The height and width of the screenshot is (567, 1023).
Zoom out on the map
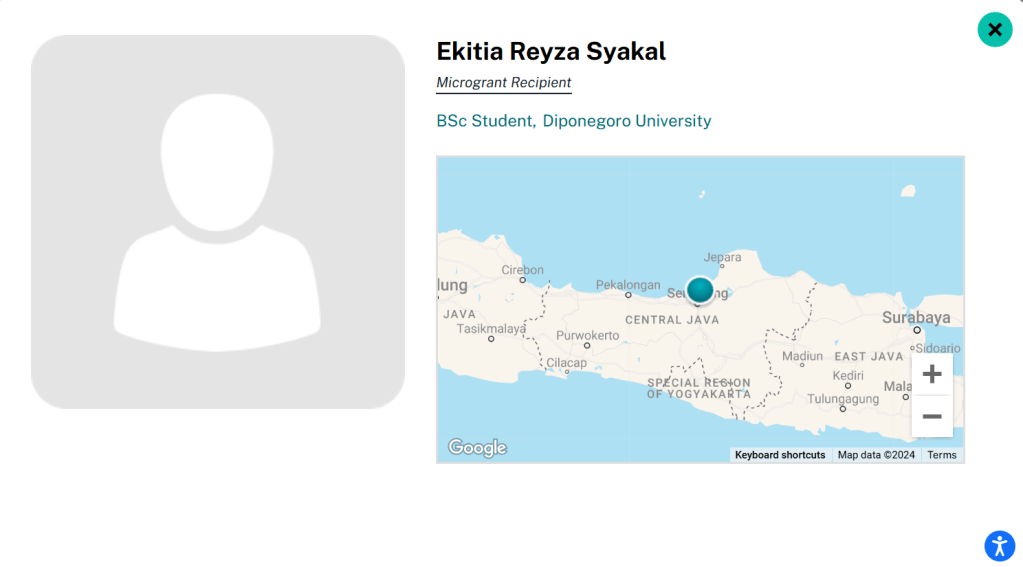[932, 416]
